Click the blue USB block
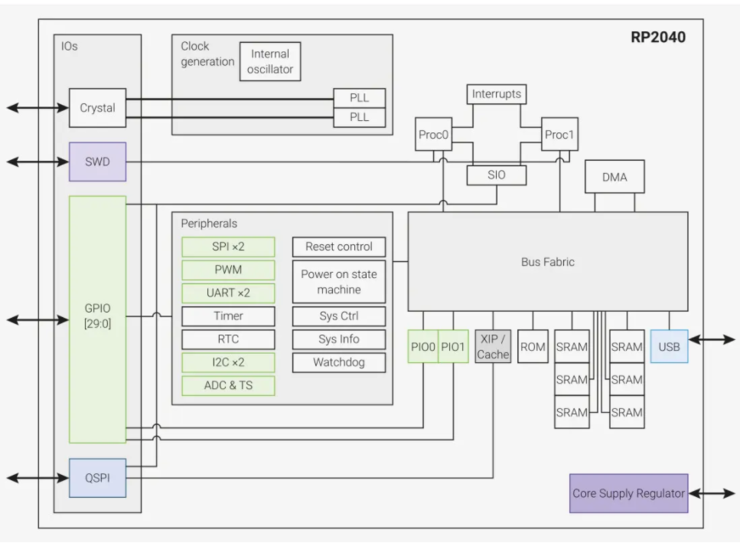The height and width of the screenshot is (543, 740). tap(669, 346)
